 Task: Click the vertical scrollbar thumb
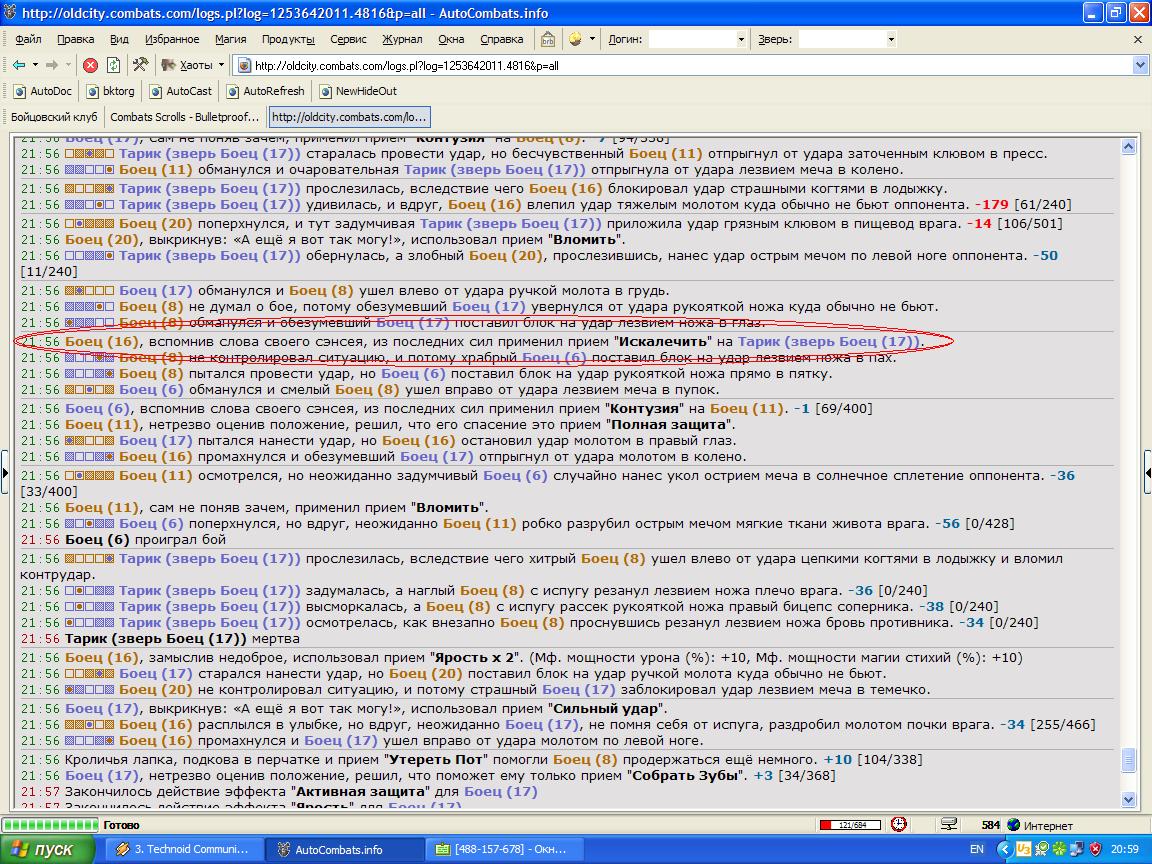tap(1129, 760)
